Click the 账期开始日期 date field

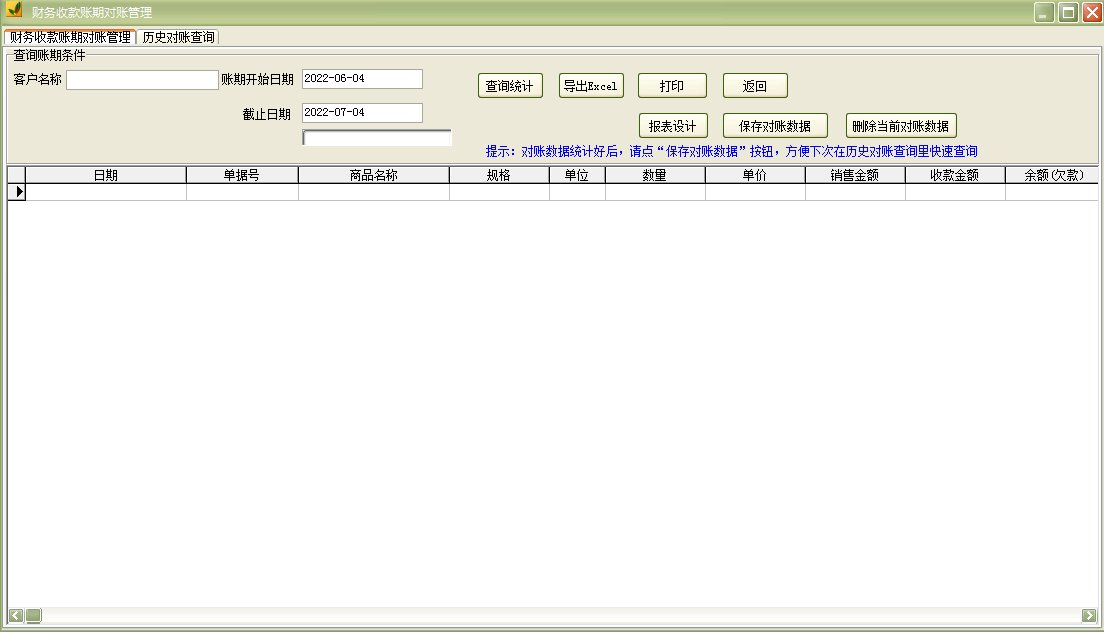(363, 79)
